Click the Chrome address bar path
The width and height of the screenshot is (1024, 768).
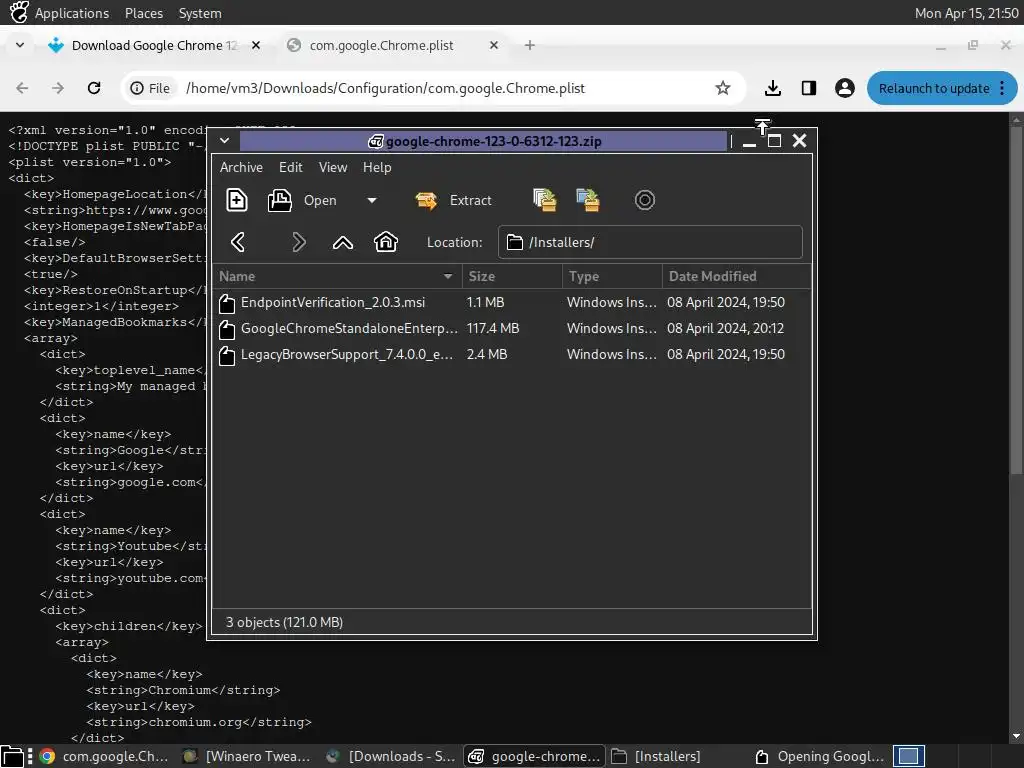pos(385,88)
